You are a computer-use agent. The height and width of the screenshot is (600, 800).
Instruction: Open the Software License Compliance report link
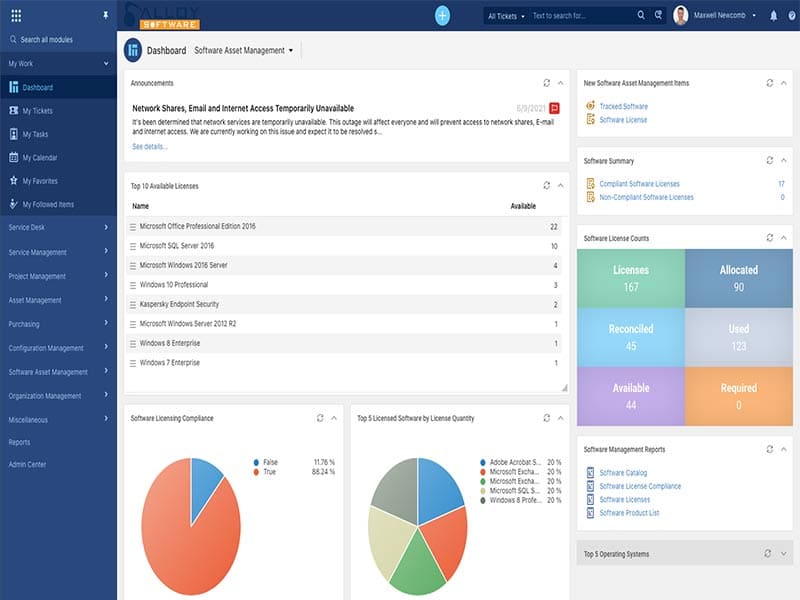pos(640,486)
